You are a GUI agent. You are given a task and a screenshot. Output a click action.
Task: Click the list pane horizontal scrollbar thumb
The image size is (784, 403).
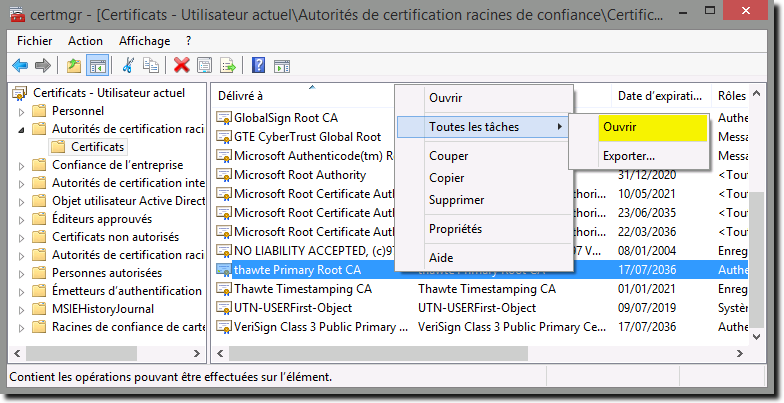[378, 354]
